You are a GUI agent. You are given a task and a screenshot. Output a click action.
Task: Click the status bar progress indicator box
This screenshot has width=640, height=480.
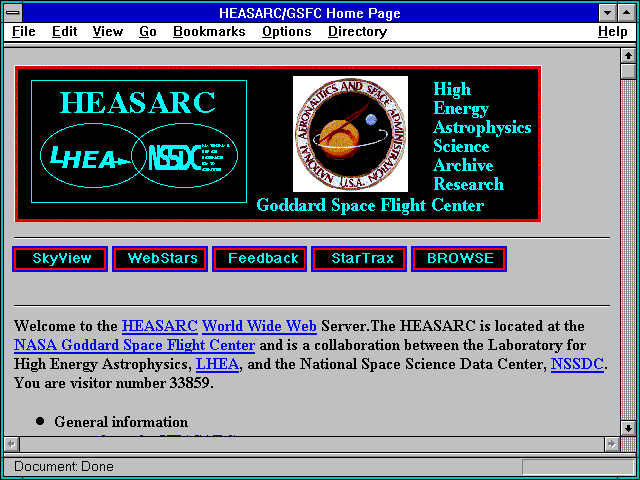[x=578, y=467]
